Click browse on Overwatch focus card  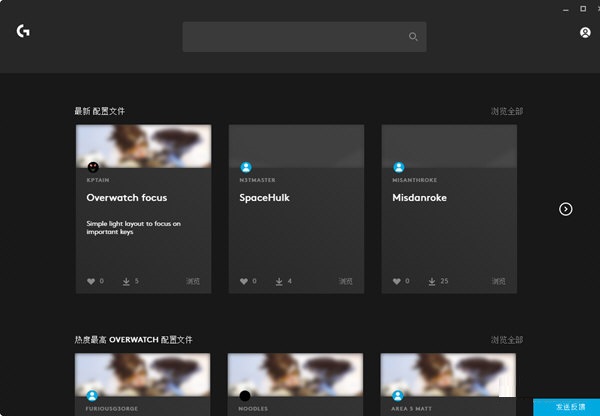pyautogui.click(x=193, y=281)
